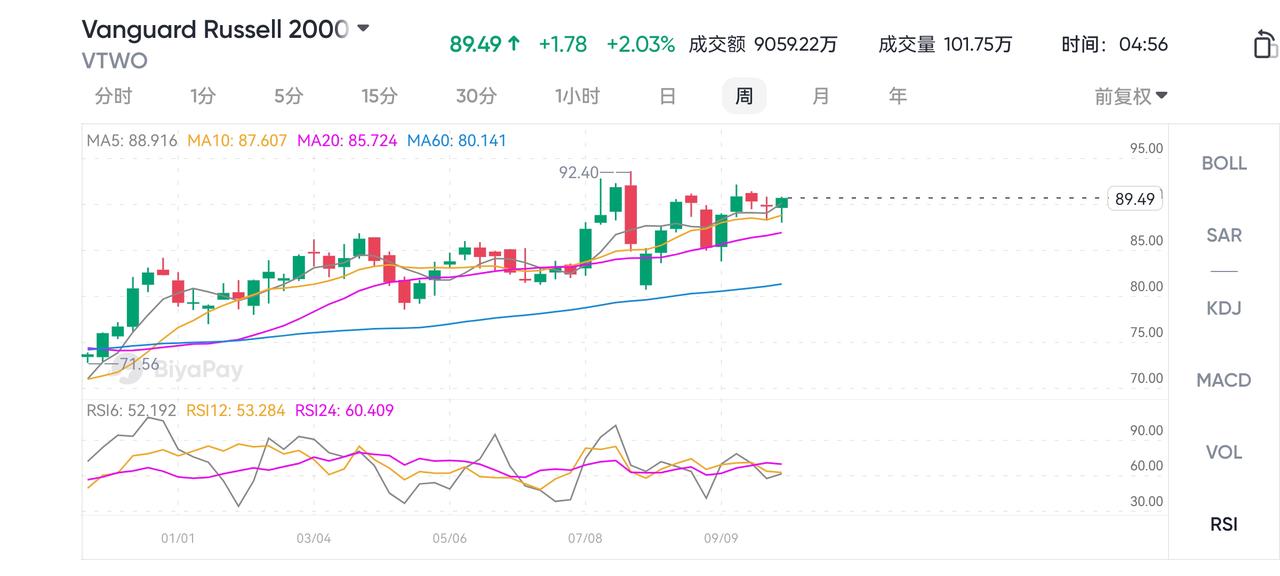Expand the Vanguard Russell 2000 dropdown arrow
The image size is (1280, 576).
click(363, 29)
